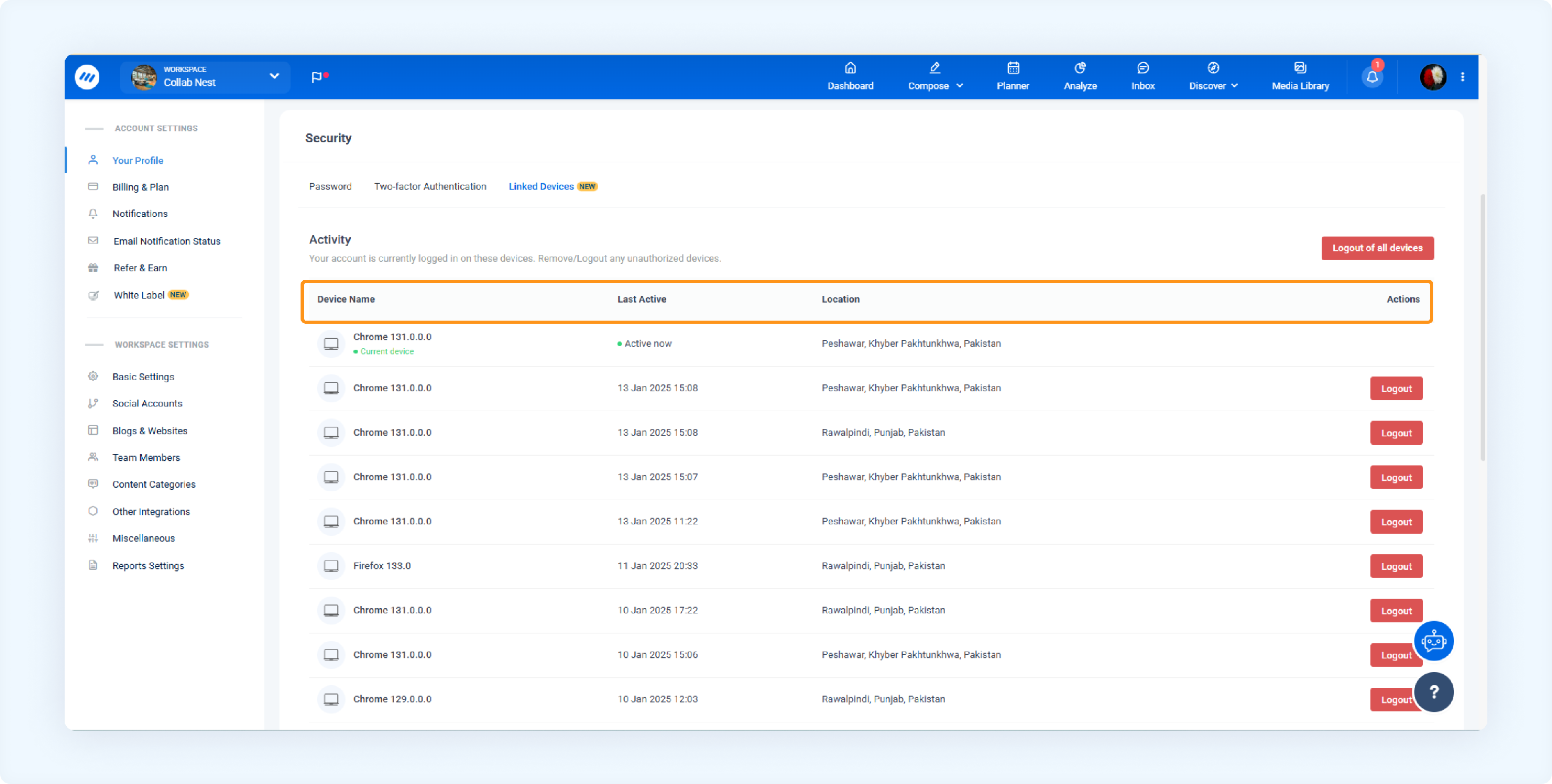The image size is (1552, 784).
Task: Click the page vertical scrollbar
Action: 1483,327
